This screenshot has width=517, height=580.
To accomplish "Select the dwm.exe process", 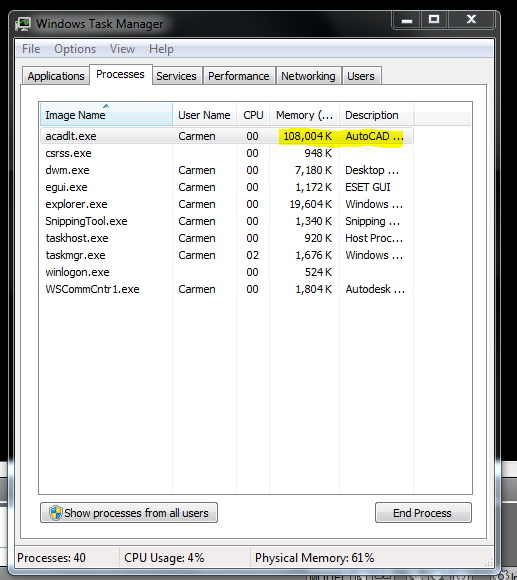I will (227, 170).
